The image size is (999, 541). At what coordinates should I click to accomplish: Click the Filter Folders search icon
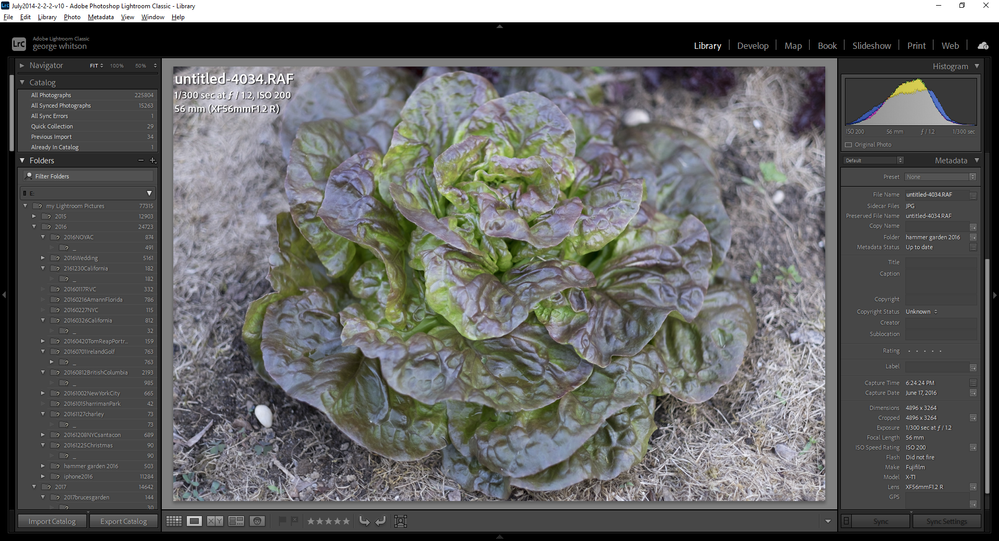coord(29,176)
